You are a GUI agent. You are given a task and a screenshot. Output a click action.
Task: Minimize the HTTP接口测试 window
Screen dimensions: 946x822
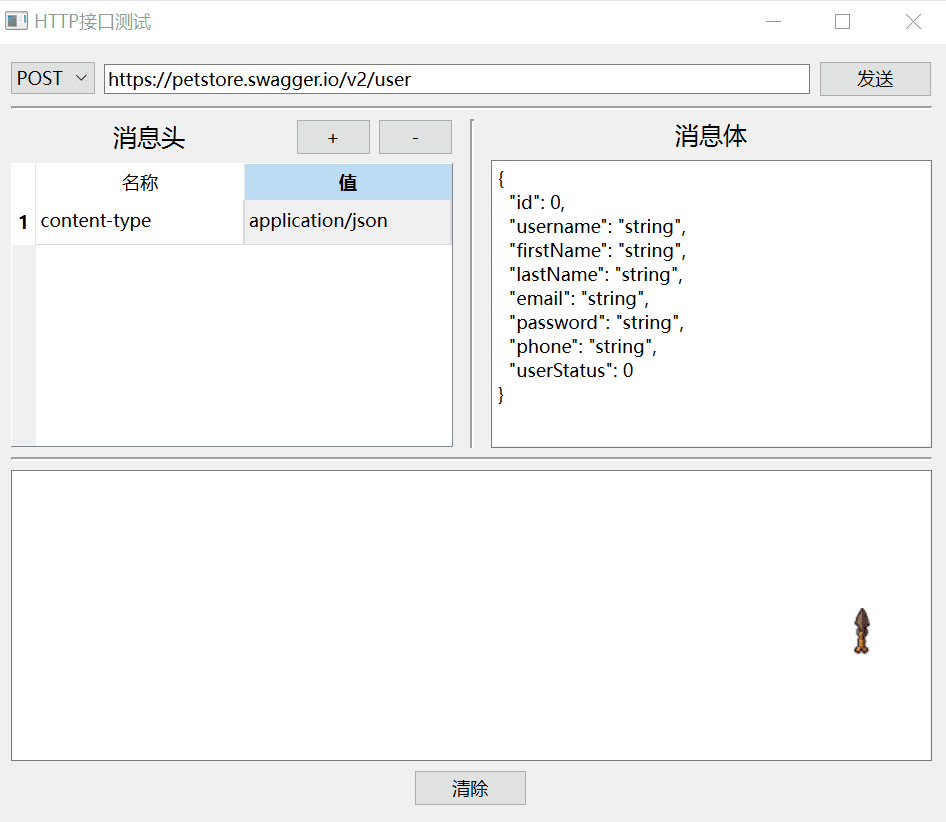[773, 21]
